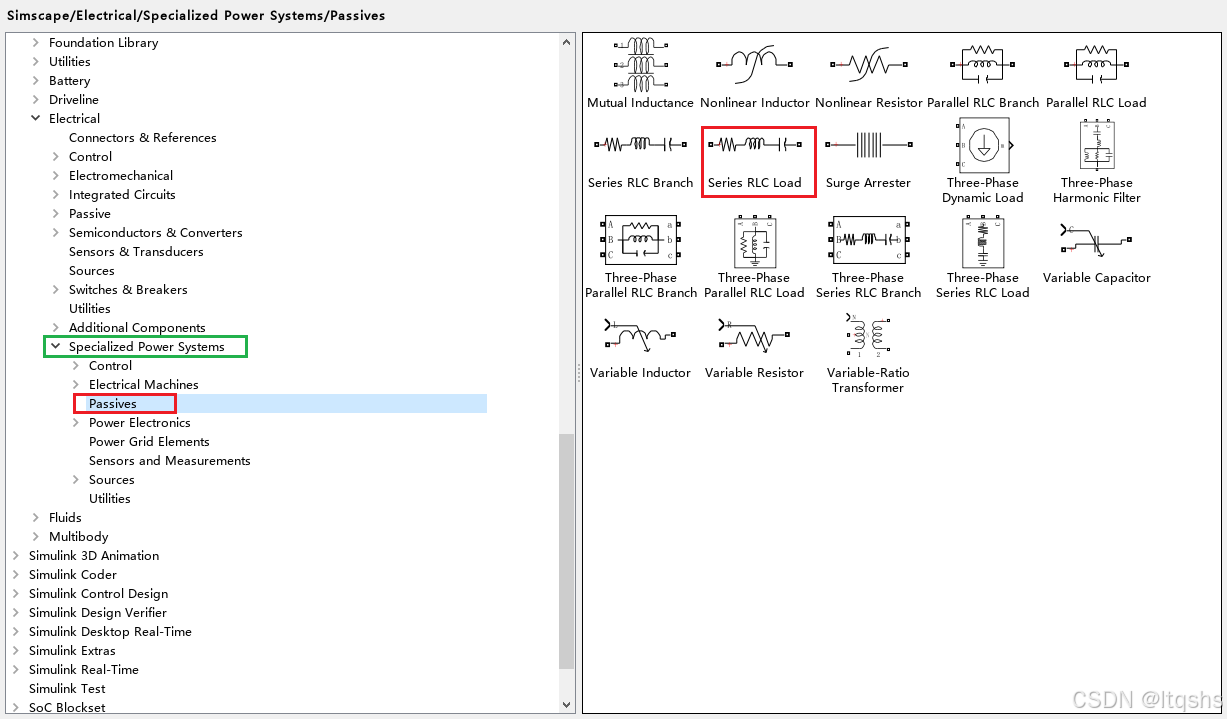Screen dimensions: 1227x719
Task: Select the Parallel RLC Branch block icon
Action: [x=983, y=64]
